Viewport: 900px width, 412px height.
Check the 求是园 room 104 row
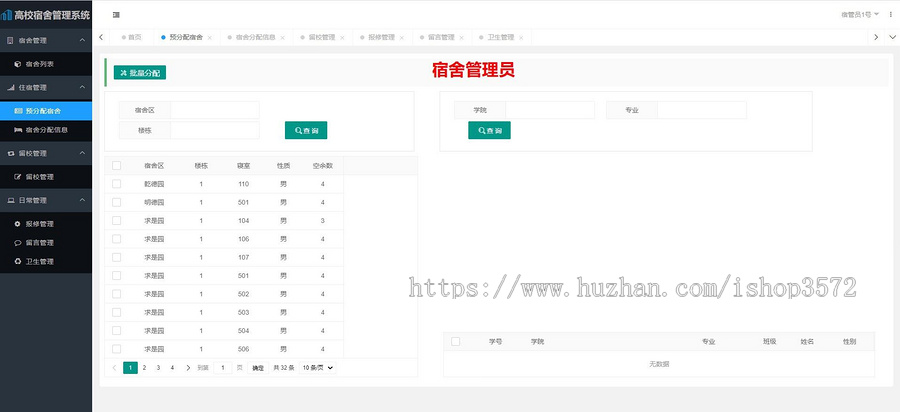click(x=117, y=221)
